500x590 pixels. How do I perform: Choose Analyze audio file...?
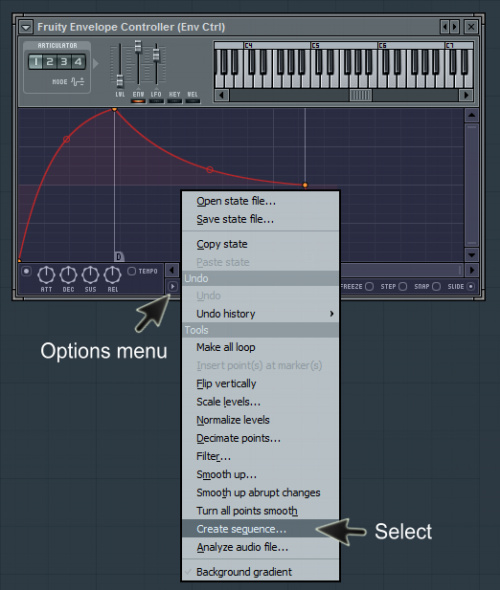coord(261,547)
